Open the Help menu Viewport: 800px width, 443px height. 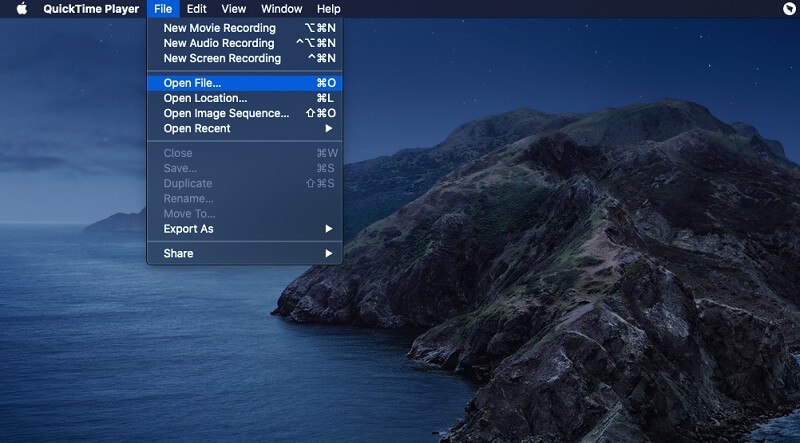[329, 9]
